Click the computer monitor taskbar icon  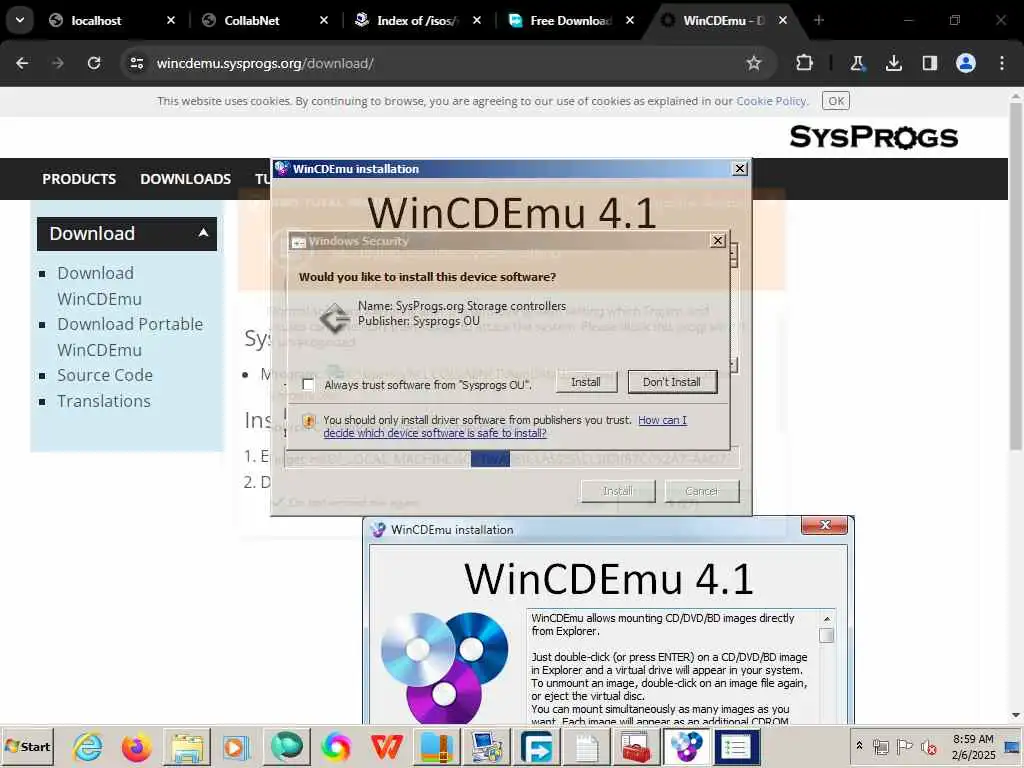(x=487, y=747)
